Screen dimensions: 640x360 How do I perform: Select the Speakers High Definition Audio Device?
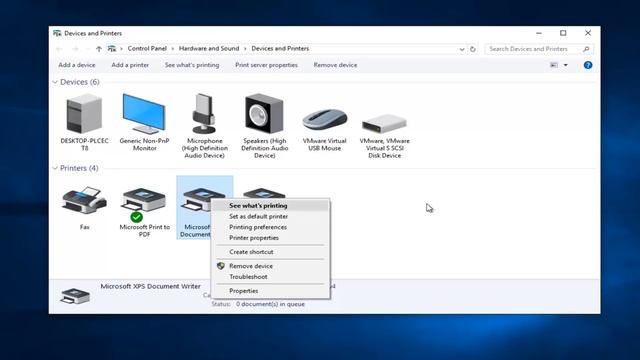click(264, 113)
